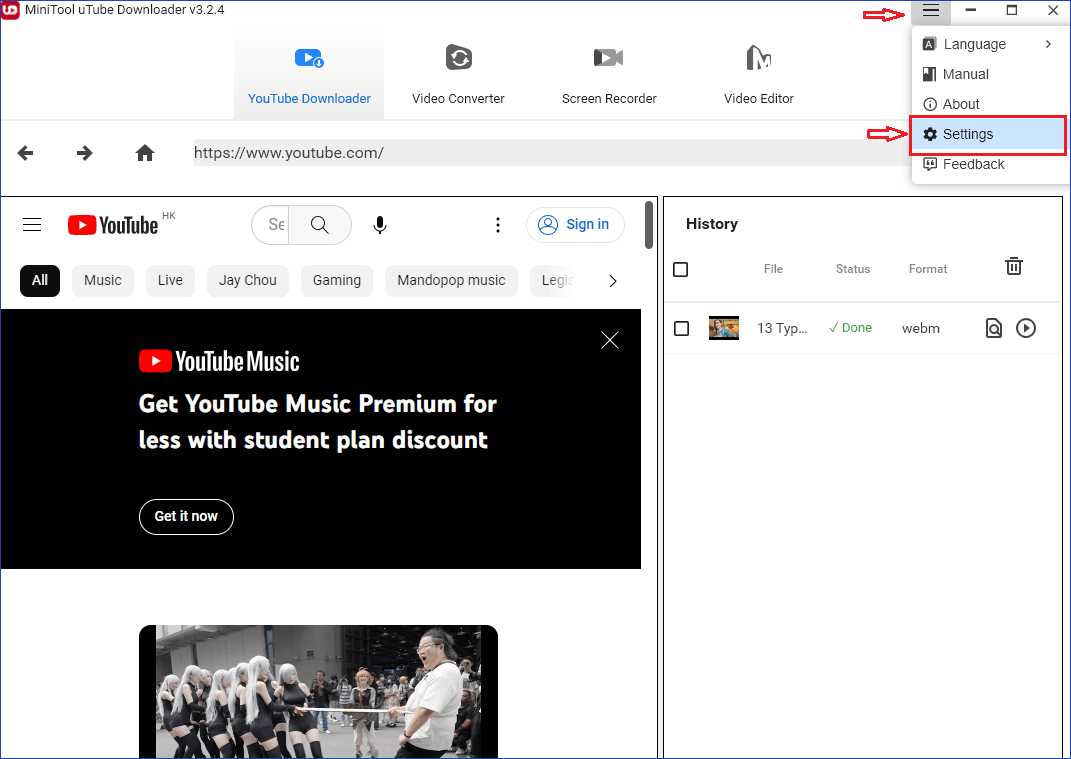Viewport: 1071px width, 759px height.
Task: Click the downloaded video's thumbnail in History
Action: (x=724, y=327)
